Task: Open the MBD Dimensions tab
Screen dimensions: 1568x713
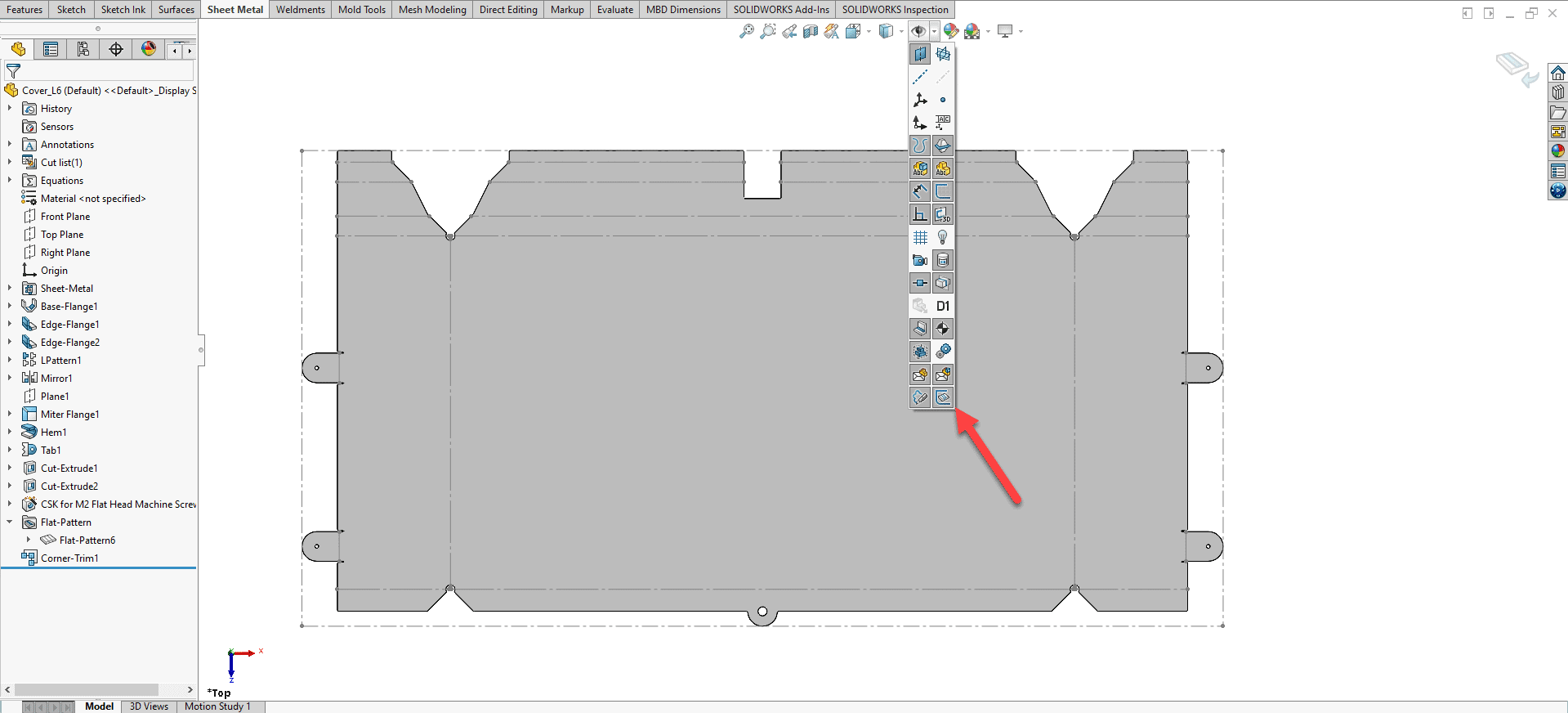Action: pyautogui.click(x=683, y=9)
